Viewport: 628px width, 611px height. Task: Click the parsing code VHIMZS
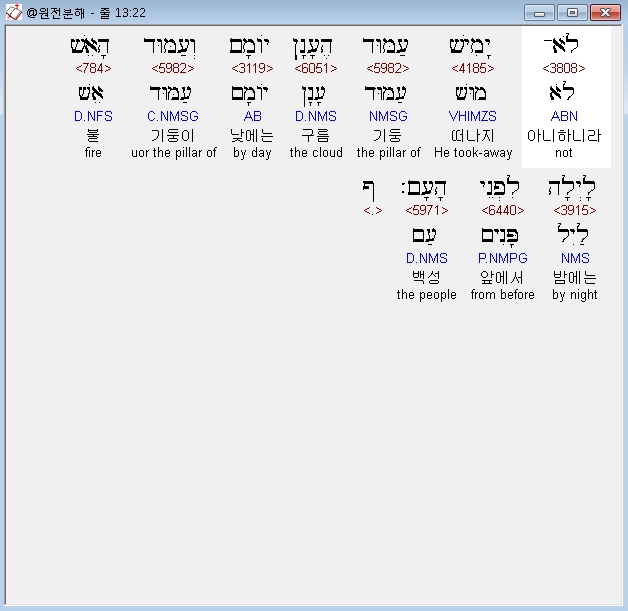[x=473, y=117]
